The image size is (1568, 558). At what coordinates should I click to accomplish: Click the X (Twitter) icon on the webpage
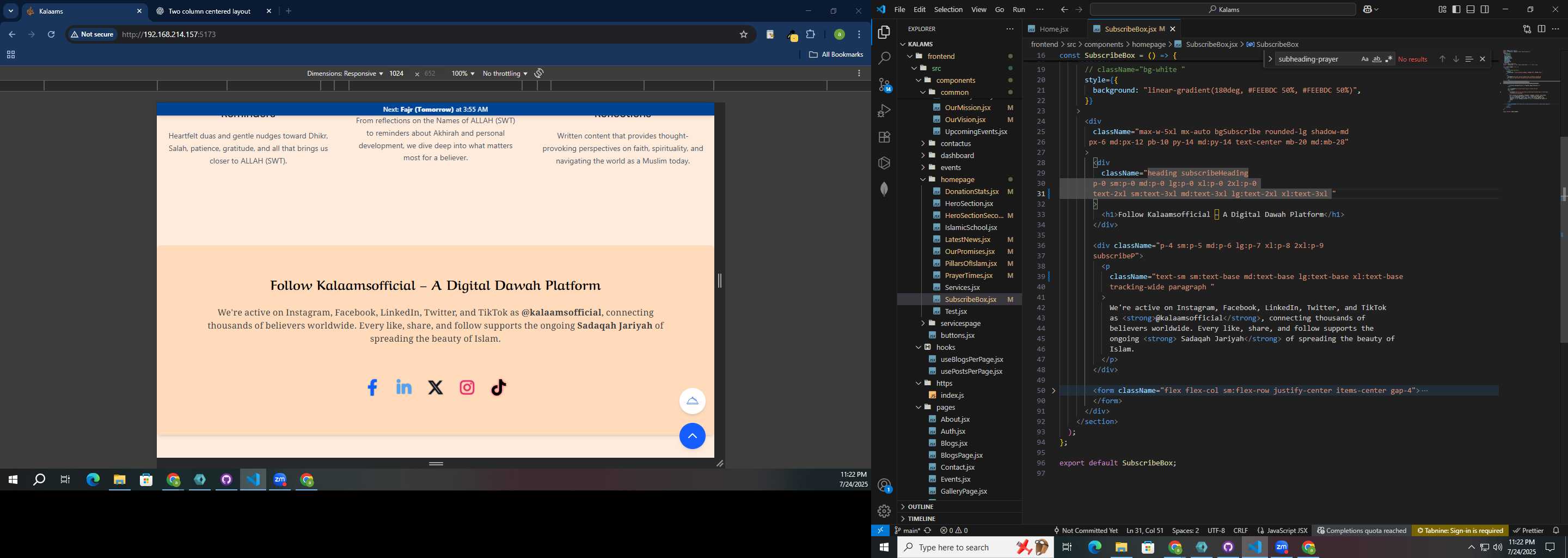pyautogui.click(x=435, y=387)
